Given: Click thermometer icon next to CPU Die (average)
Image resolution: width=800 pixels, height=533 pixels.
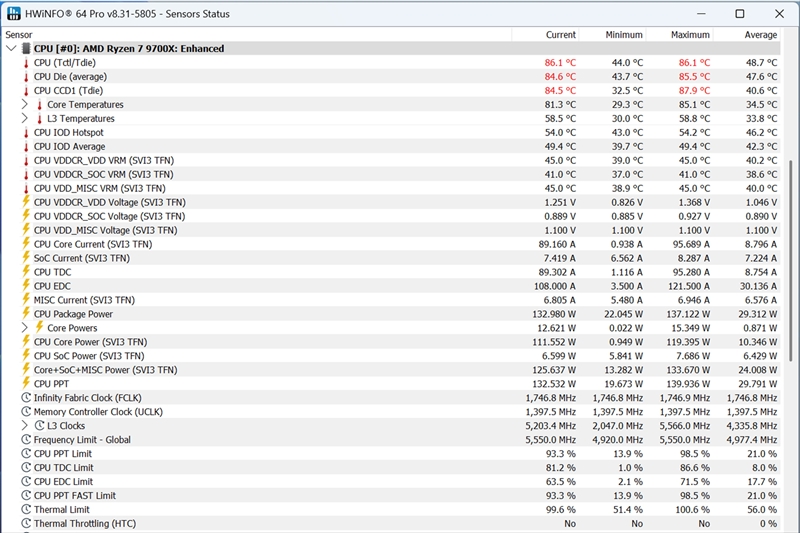Looking at the screenshot, I should [26, 77].
